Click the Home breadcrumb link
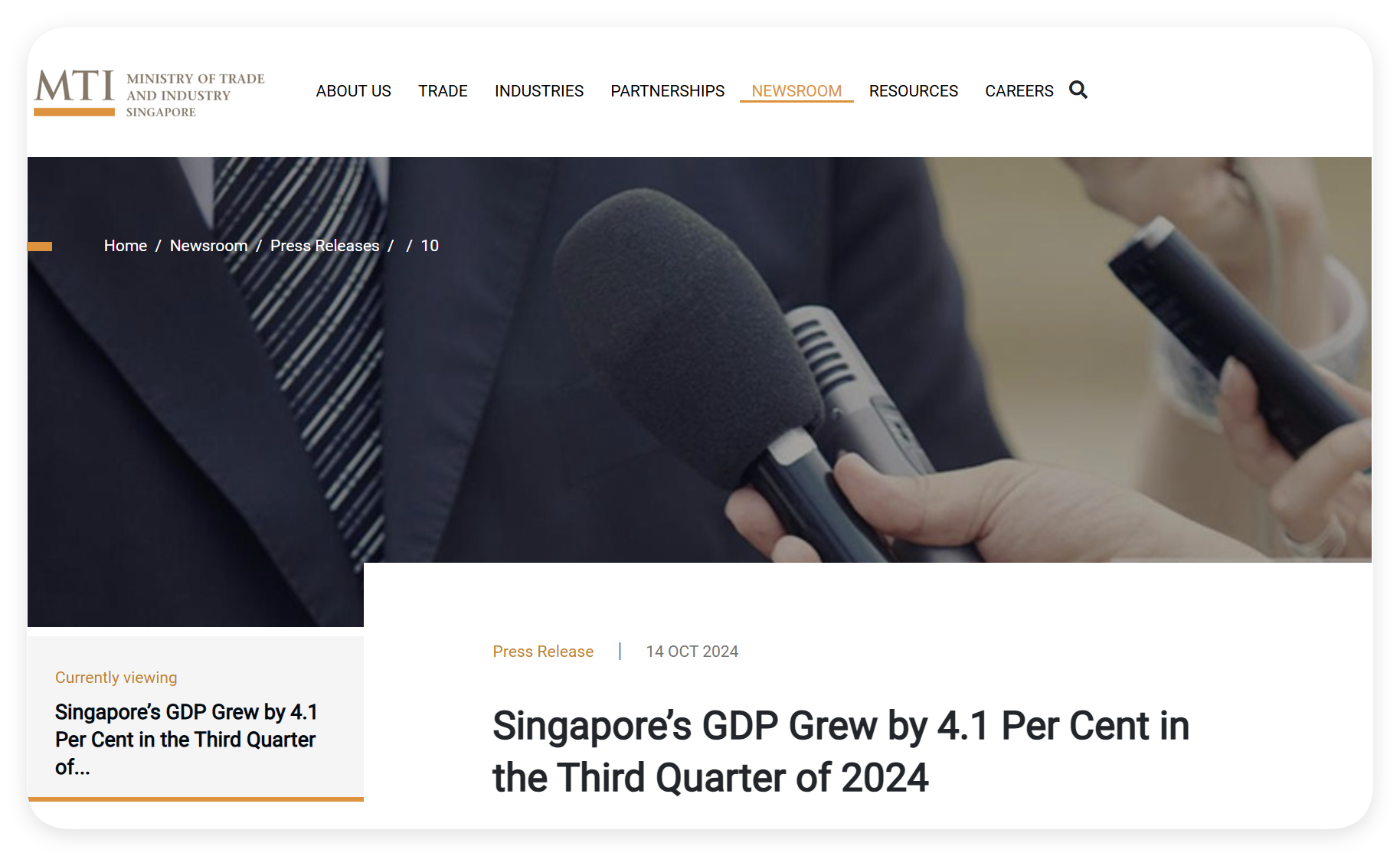The image size is (1400, 856). (x=126, y=246)
